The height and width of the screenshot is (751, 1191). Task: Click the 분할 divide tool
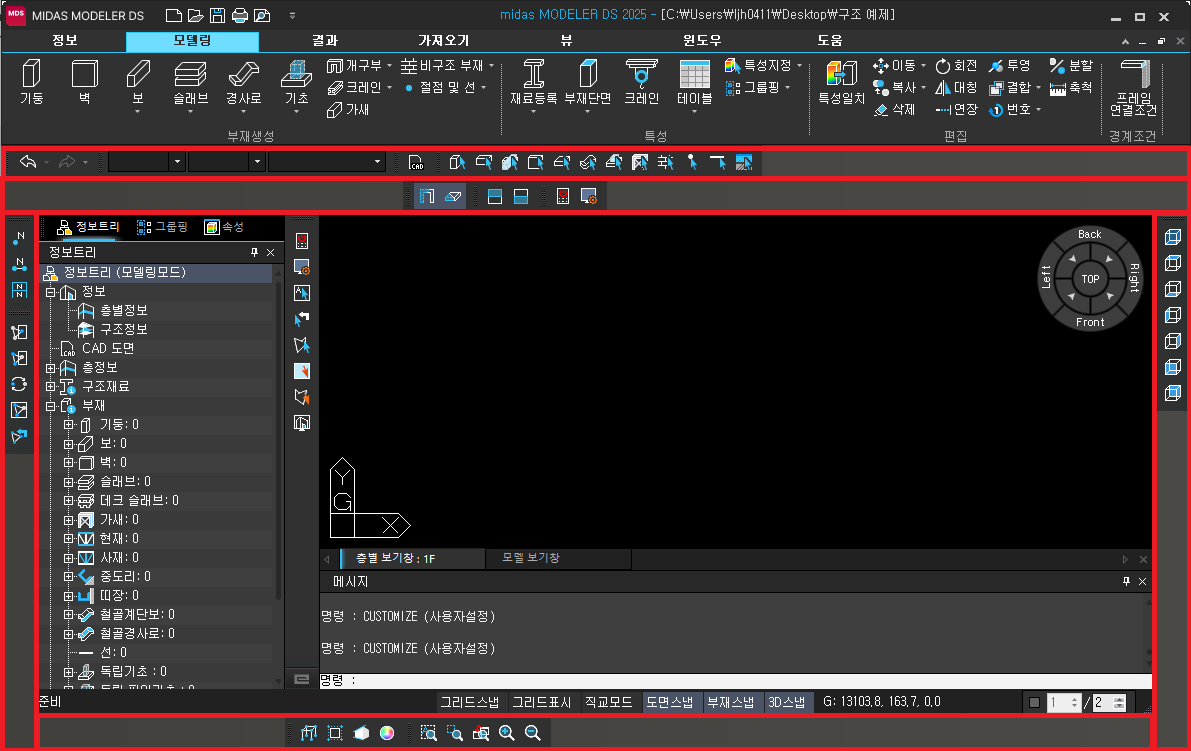click(1071, 65)
